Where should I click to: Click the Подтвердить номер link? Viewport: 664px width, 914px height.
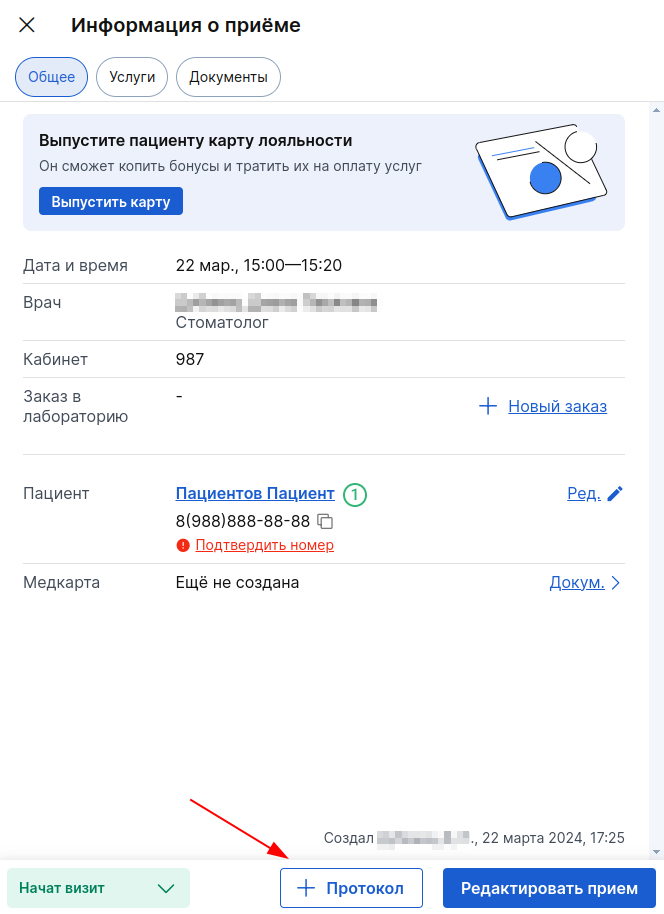tap(264, 545)
